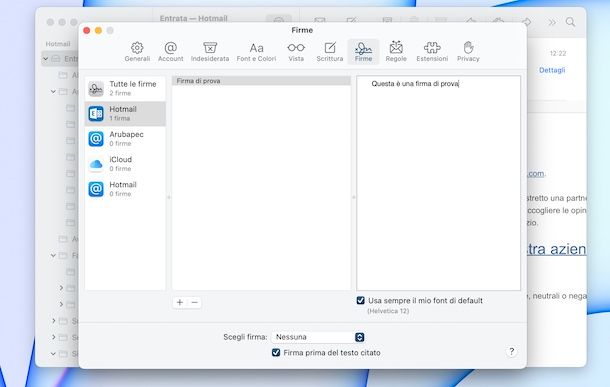This screenshot has height=387, width=610.
Task: Open the Estensioni extensions pane
Action: pyautogui.click(x=432, y=52)
